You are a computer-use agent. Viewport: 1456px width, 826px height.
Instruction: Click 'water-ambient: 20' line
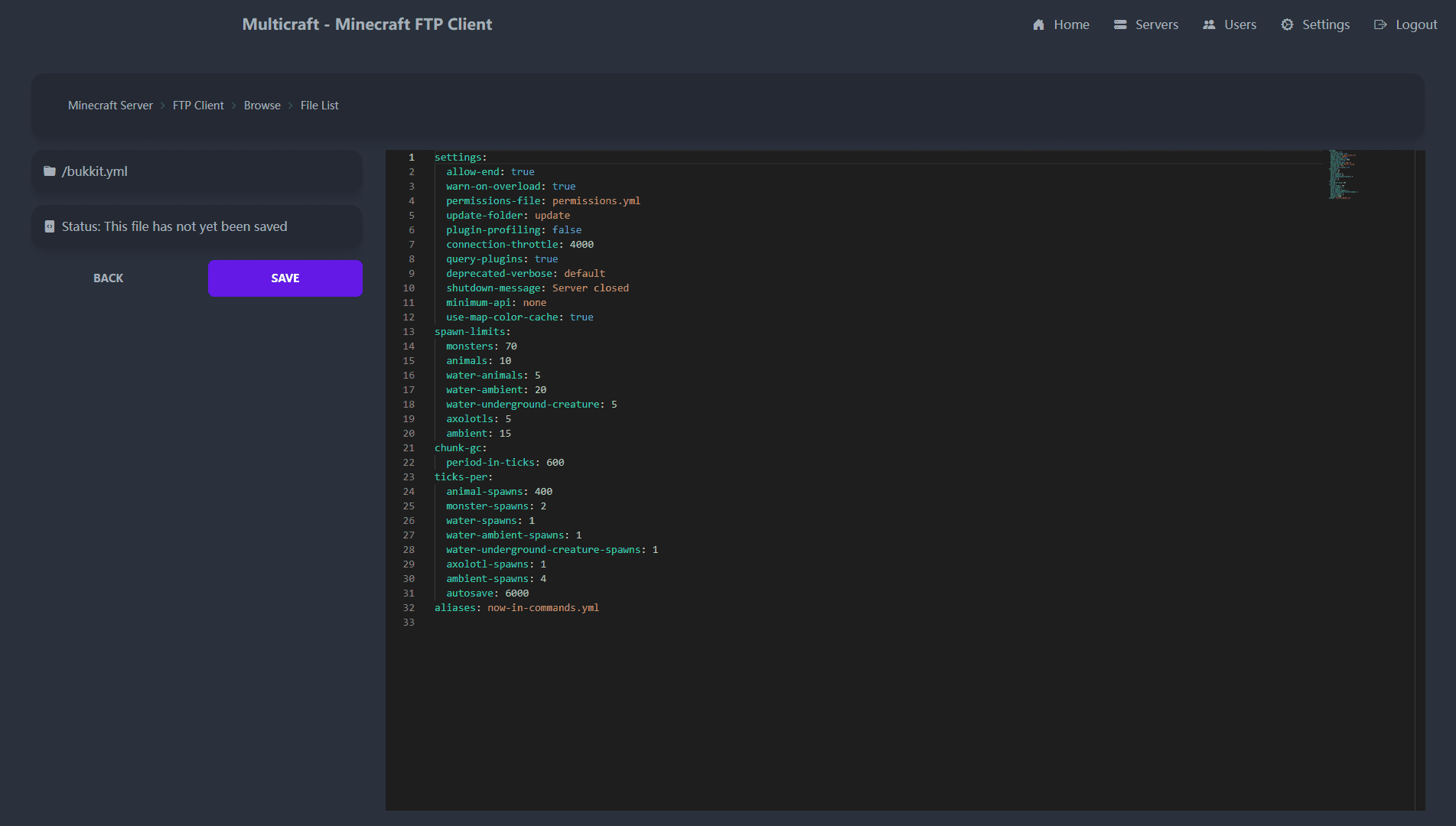[x=497, y=390]
